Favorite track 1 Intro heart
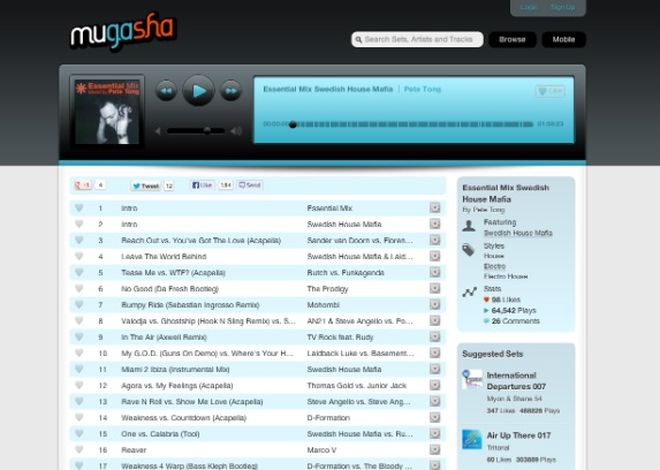 coord(79,207)
